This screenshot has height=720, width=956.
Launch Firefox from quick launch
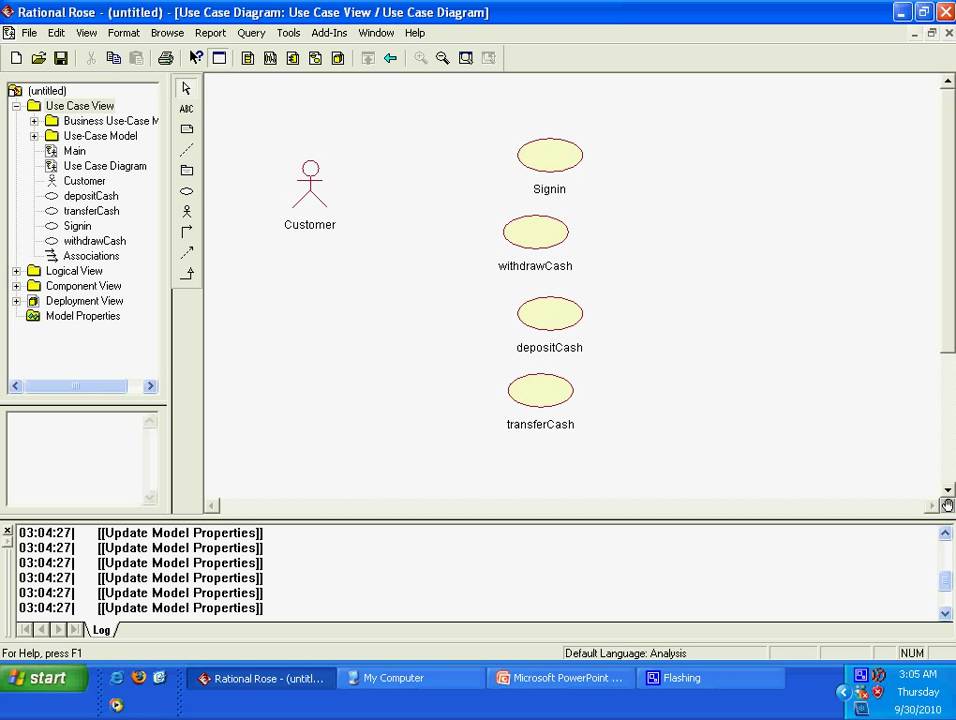click(139, 677)
